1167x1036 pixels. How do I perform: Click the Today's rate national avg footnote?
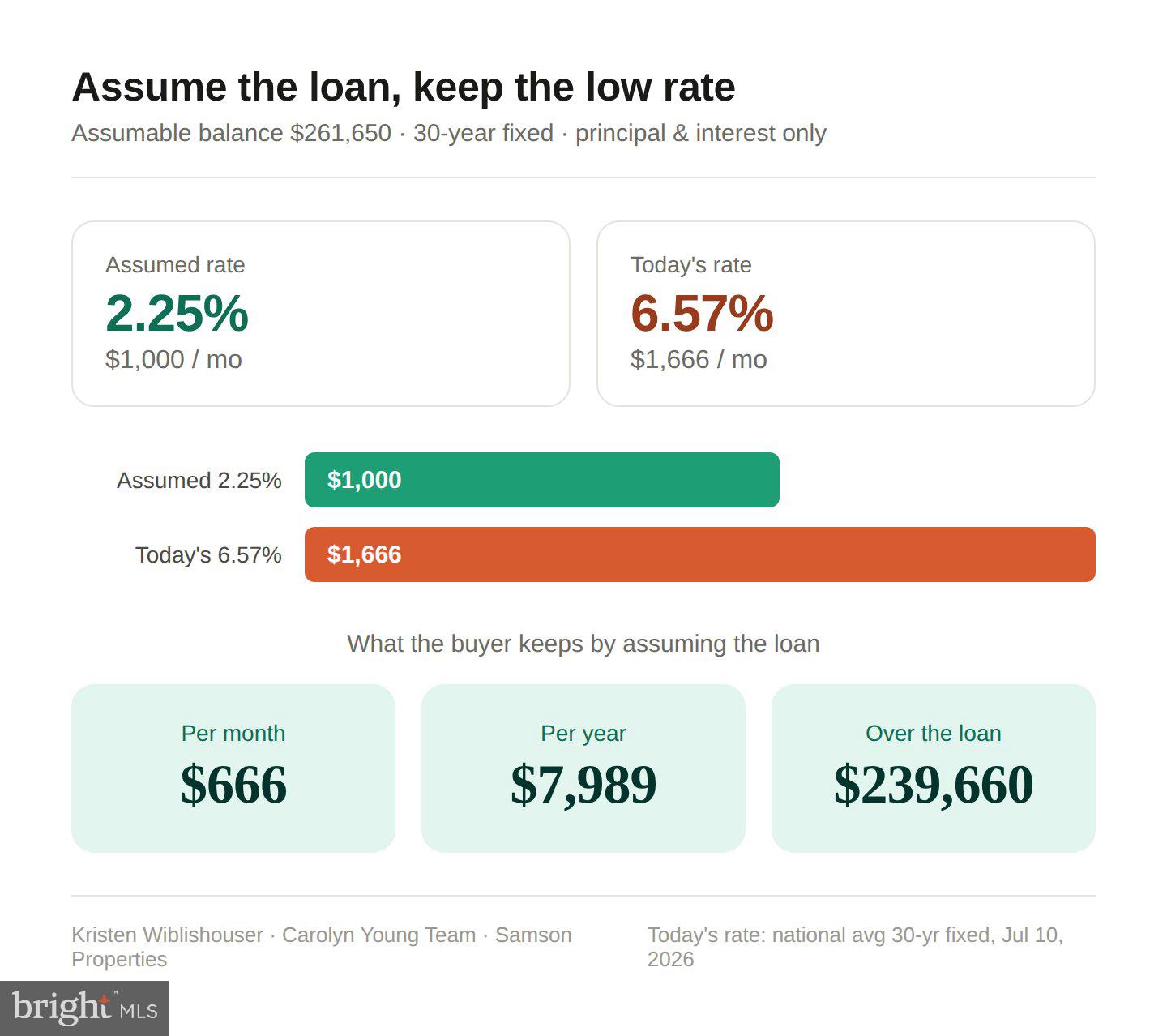[x=855, y=947]
